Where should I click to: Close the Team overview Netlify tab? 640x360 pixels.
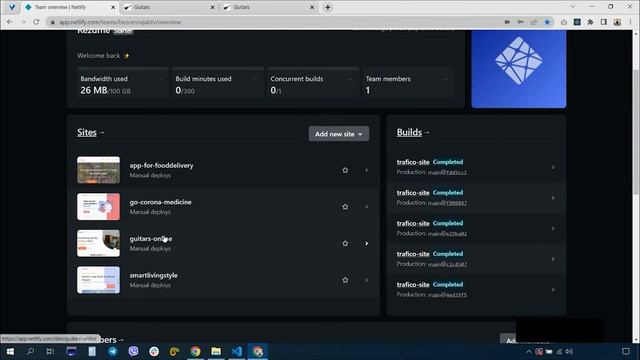tap(113, 7)
